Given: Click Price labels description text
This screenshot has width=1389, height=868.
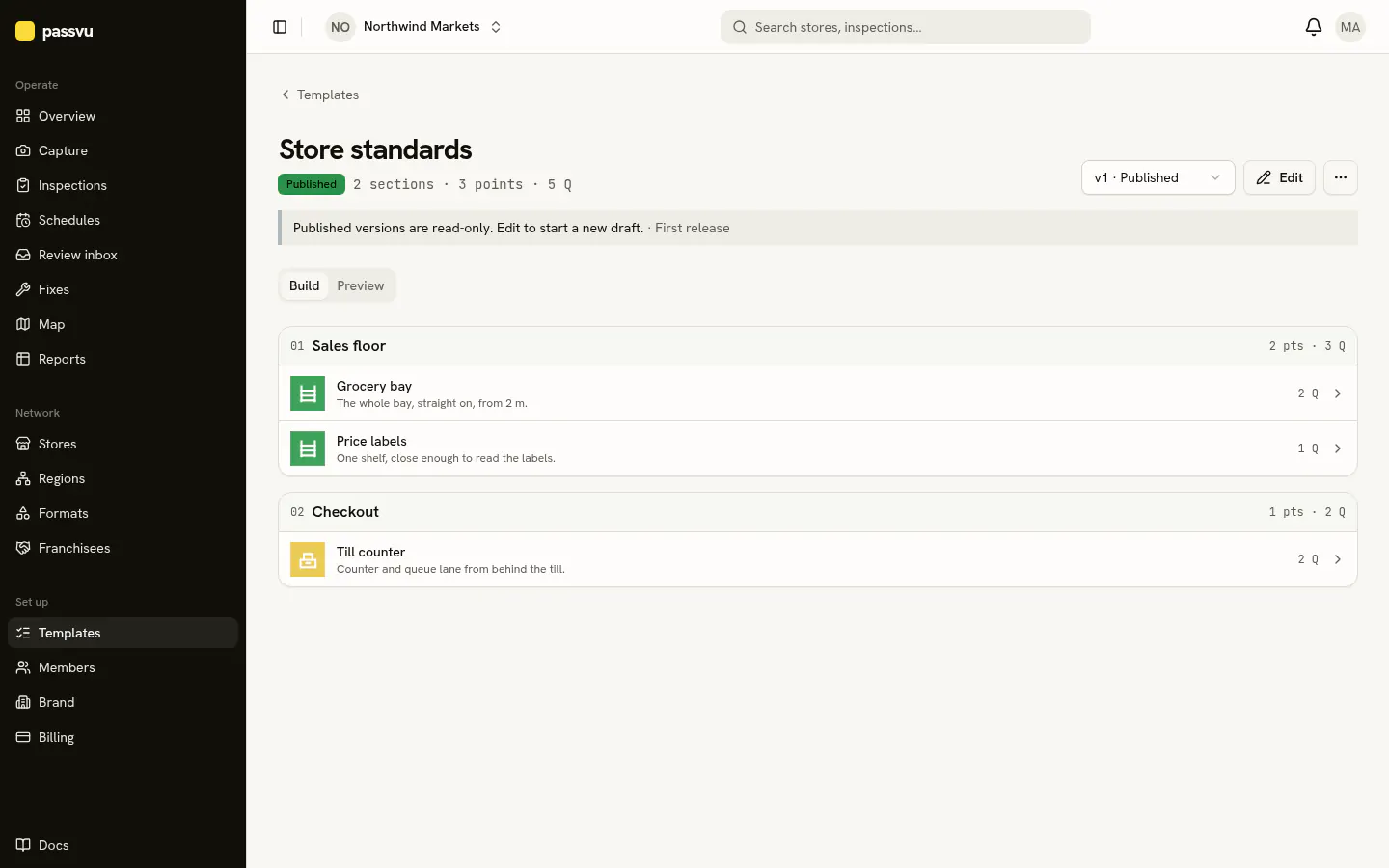Looking at the screenshot, I should 446,458.
